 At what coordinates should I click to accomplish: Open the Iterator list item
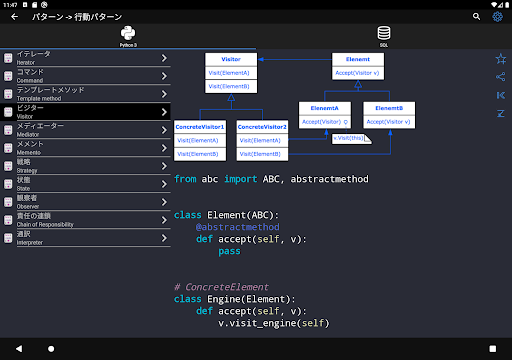(x=85, y=58)
